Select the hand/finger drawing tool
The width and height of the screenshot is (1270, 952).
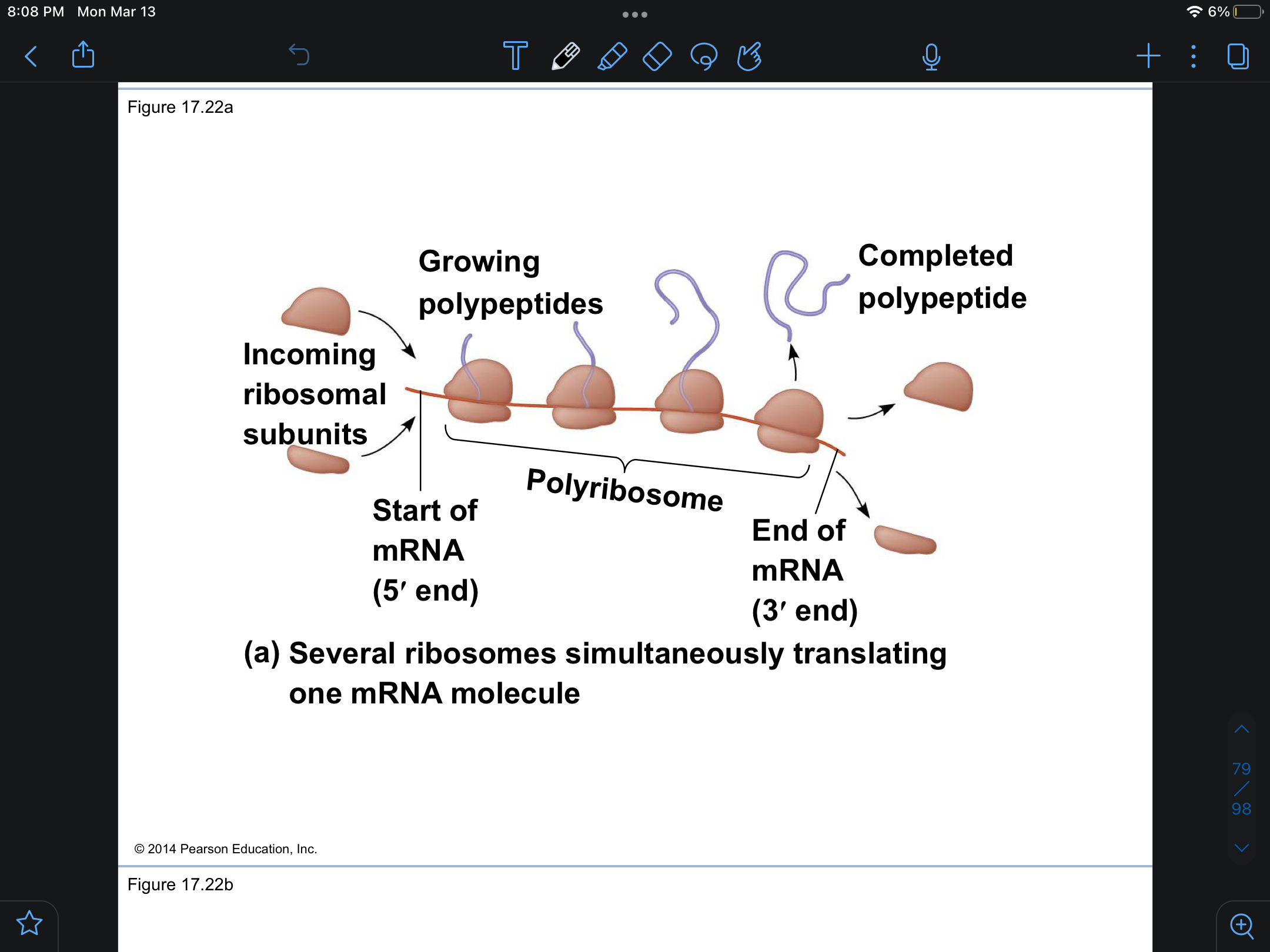pyautogui.click(x=750, y=56)
